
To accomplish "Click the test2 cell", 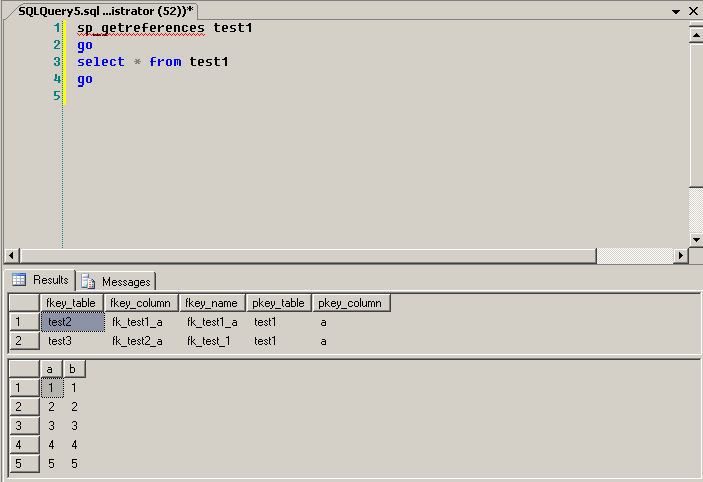I will (73, 322).
